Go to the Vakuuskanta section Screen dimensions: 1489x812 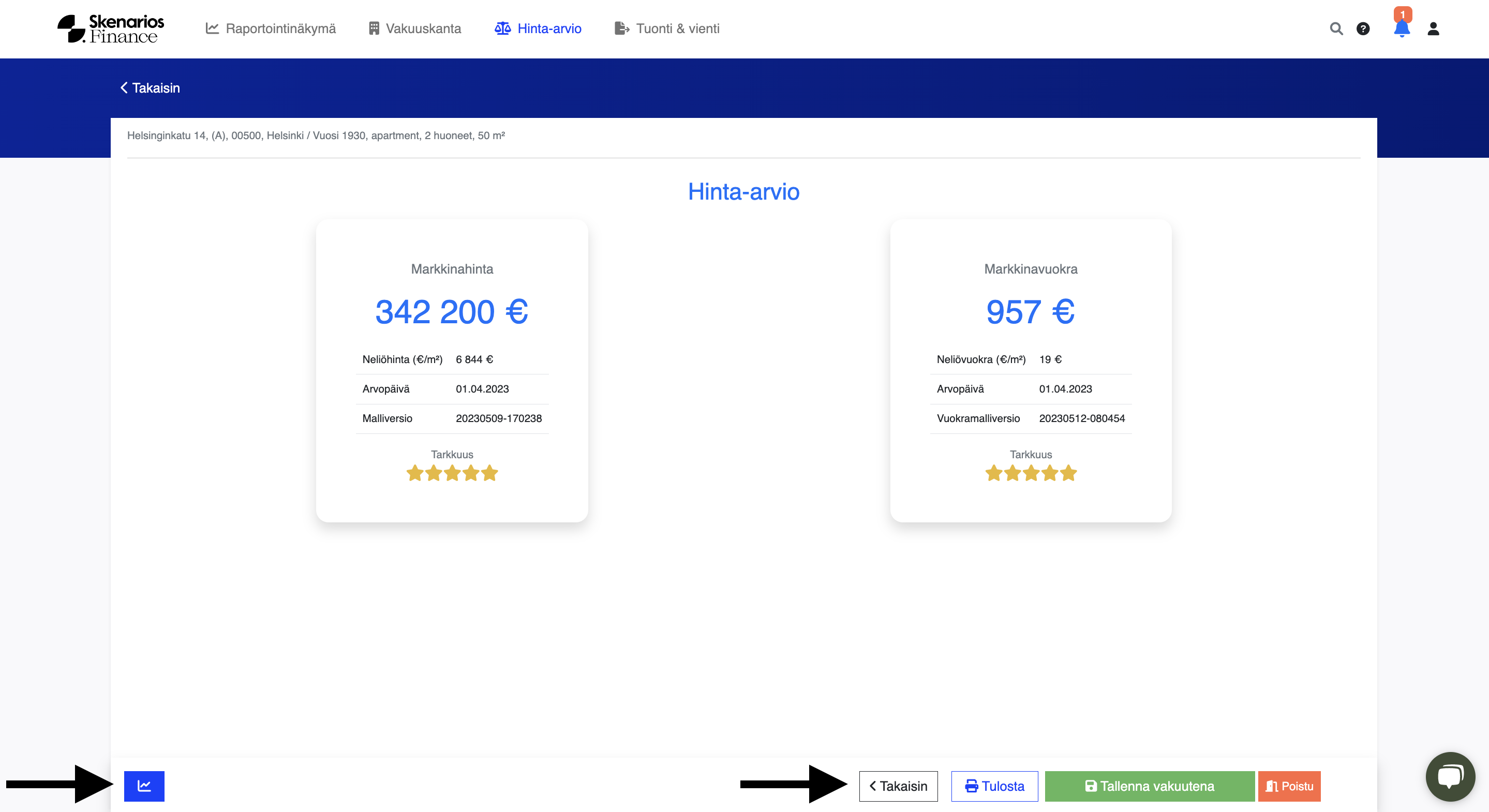pyautogui.click(x=414, y=28)
